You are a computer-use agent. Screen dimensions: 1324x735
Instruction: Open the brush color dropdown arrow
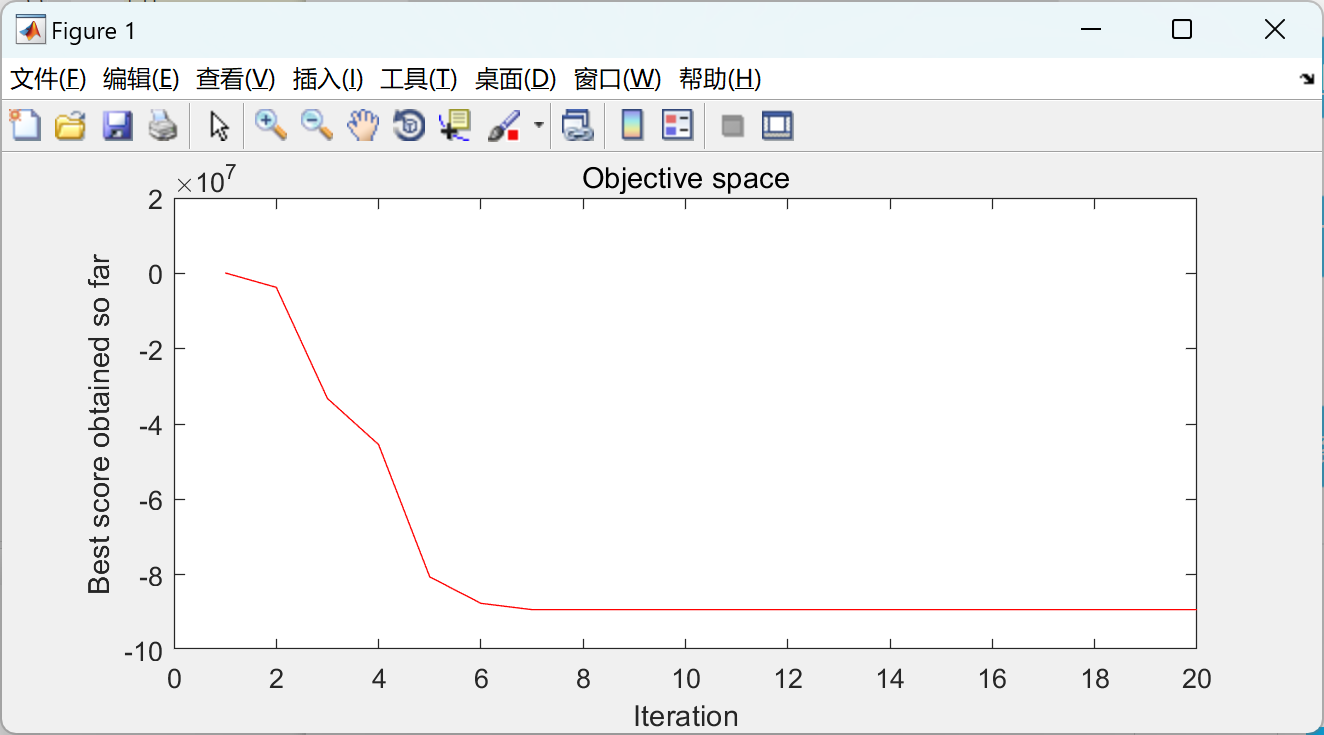click(x=539, y=125)
